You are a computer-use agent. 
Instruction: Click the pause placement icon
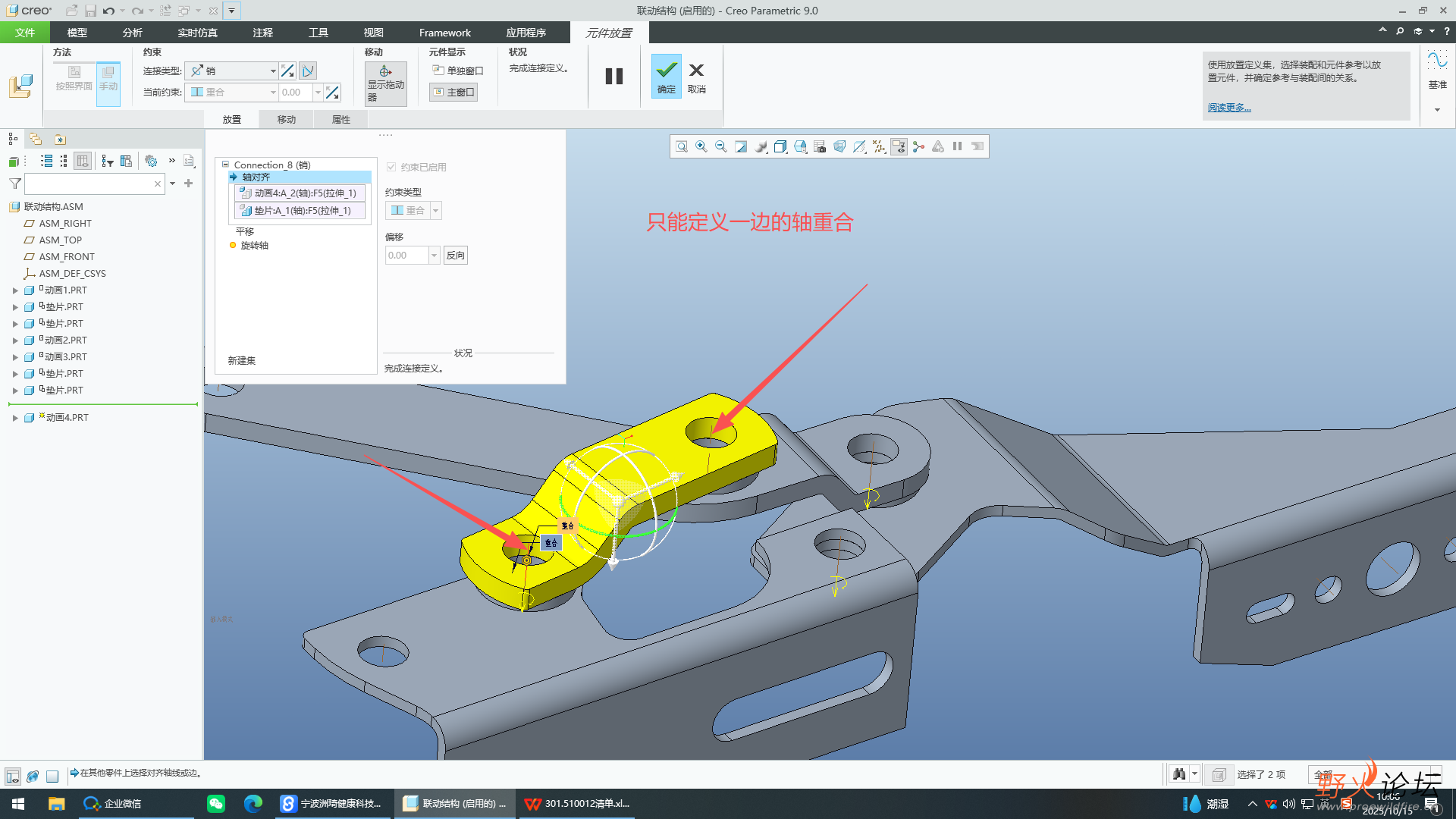[613, 76]
